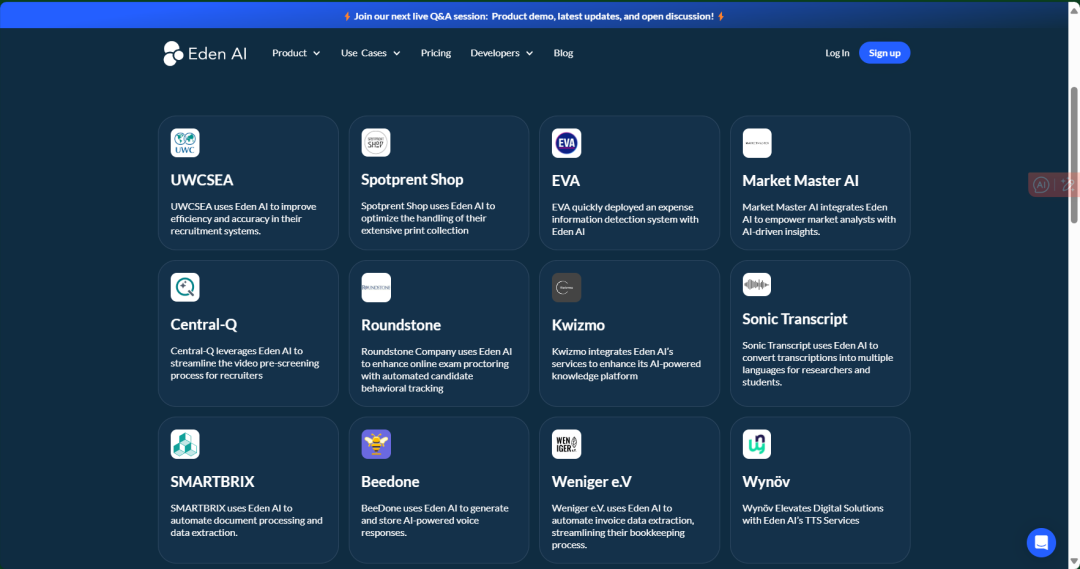Click the SMARTBRIX logo icon
Screen dimensions: 1080x569
(185, 444)
